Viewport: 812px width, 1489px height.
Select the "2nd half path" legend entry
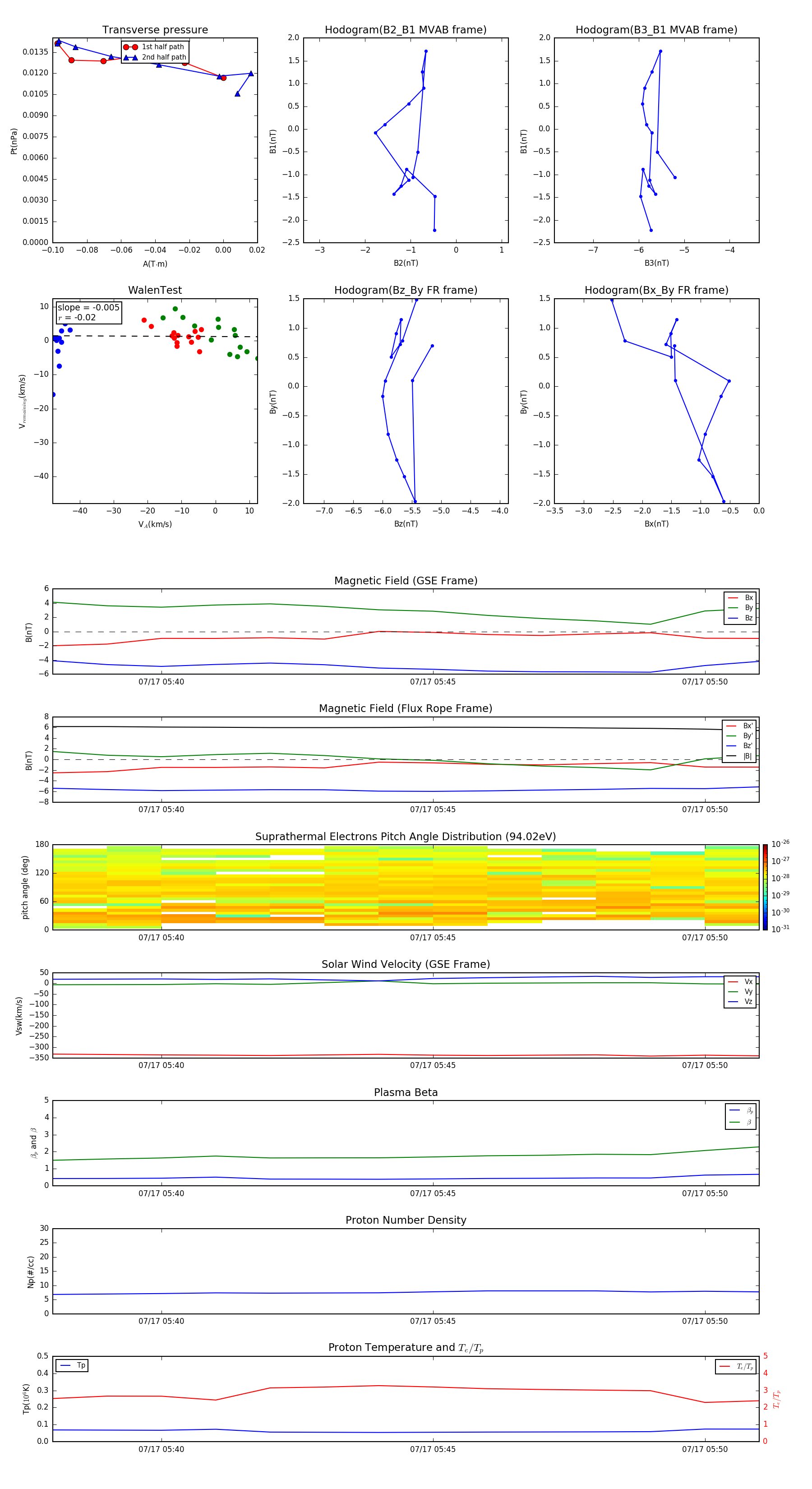pyautogui.click(x=155, y=57)
